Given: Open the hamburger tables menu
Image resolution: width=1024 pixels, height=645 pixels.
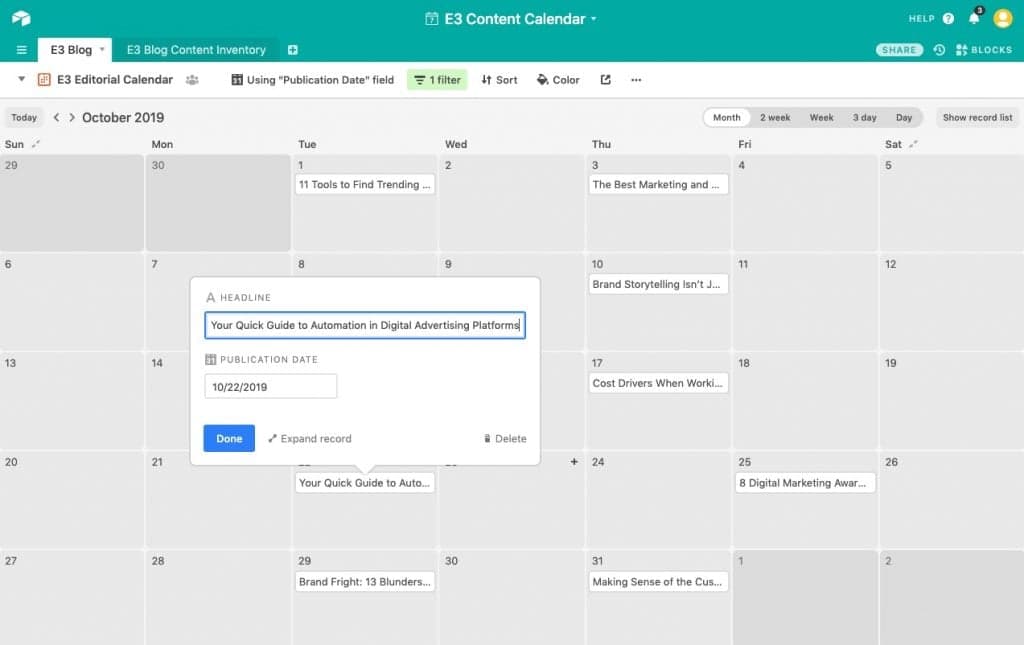Looking at the screenshot, I should coord(22,50).
